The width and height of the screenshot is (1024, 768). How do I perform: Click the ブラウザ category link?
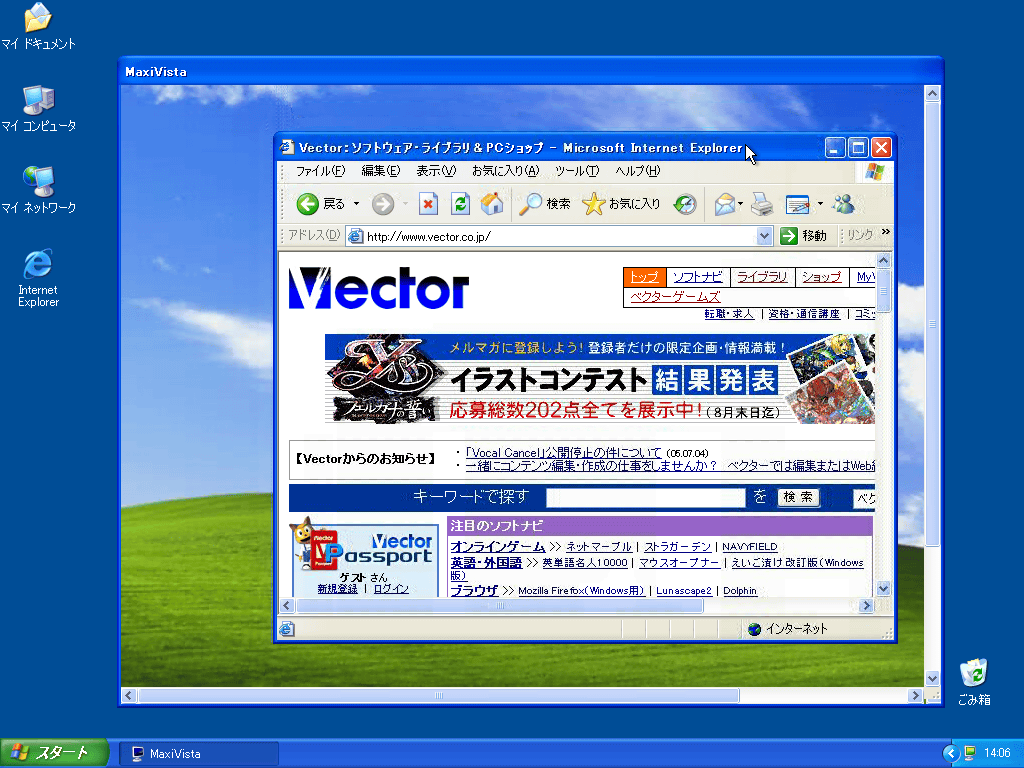[474, 590]
